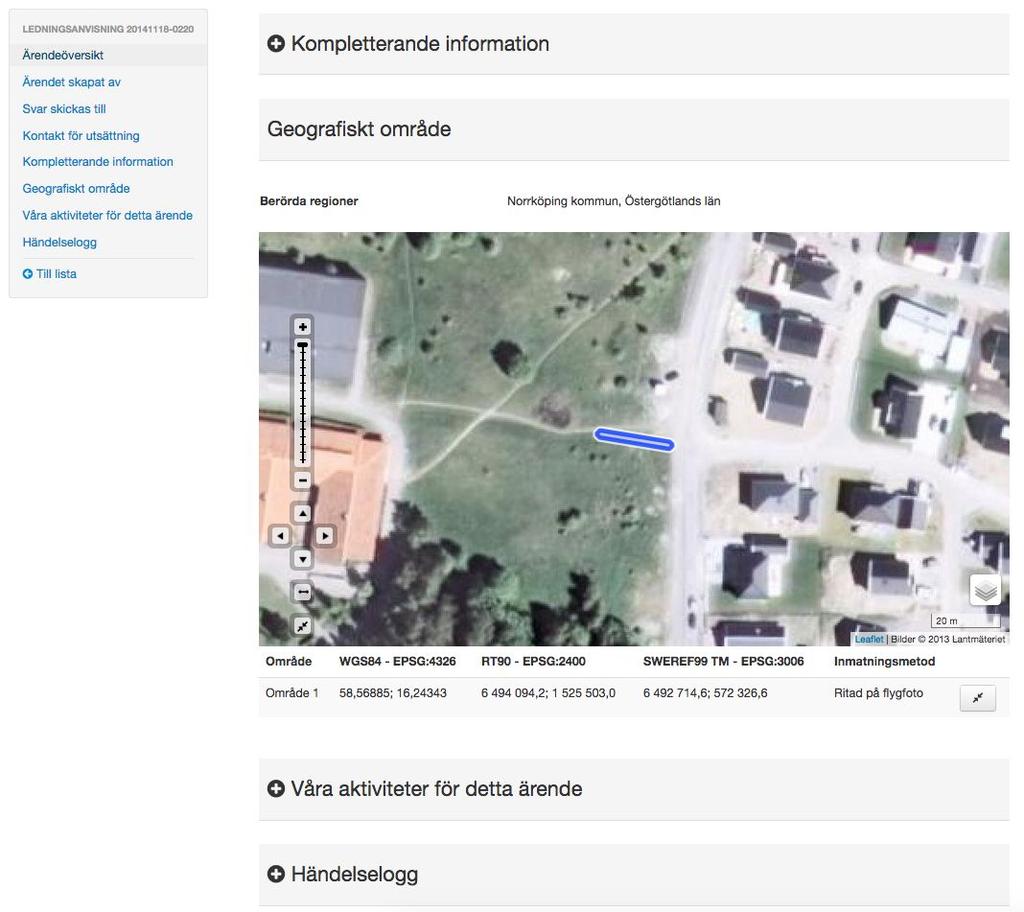Click the horizontal measure tool icon on map
Image resolution: width=1024 pixels, height=912 pixels.
tap(302, 592)
